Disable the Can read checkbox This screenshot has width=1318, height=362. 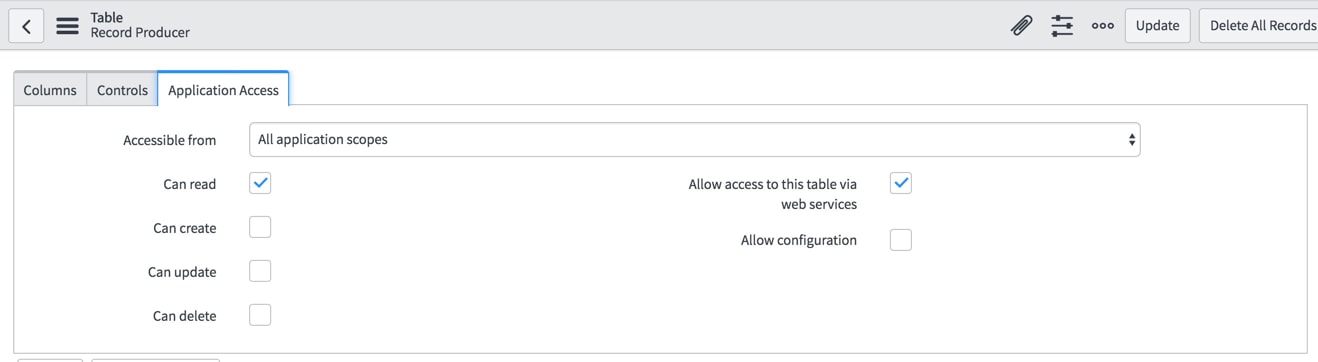(x=260, y=183)
